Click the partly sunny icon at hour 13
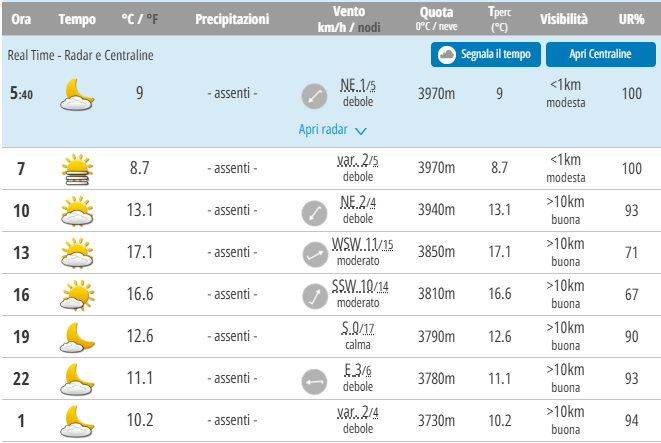The image size is (661, 443). tap(76, 252)
